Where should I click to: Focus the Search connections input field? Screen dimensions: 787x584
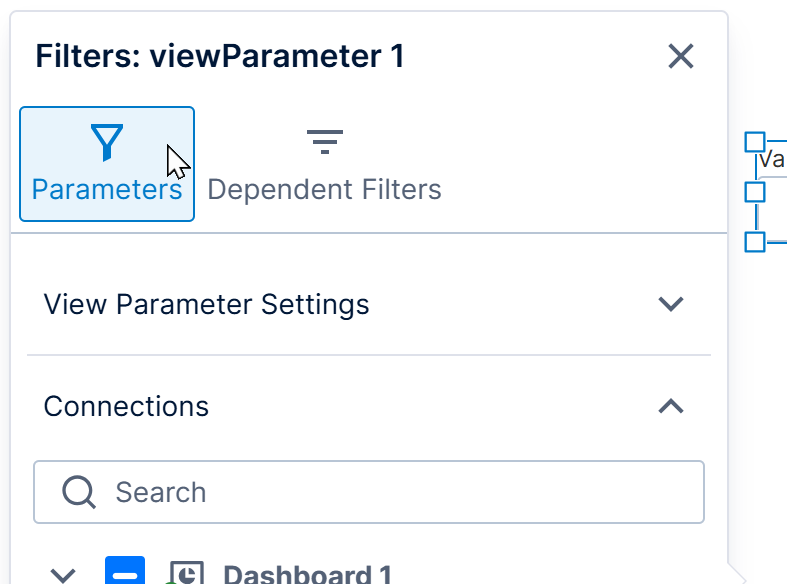(x=369, y=492)
